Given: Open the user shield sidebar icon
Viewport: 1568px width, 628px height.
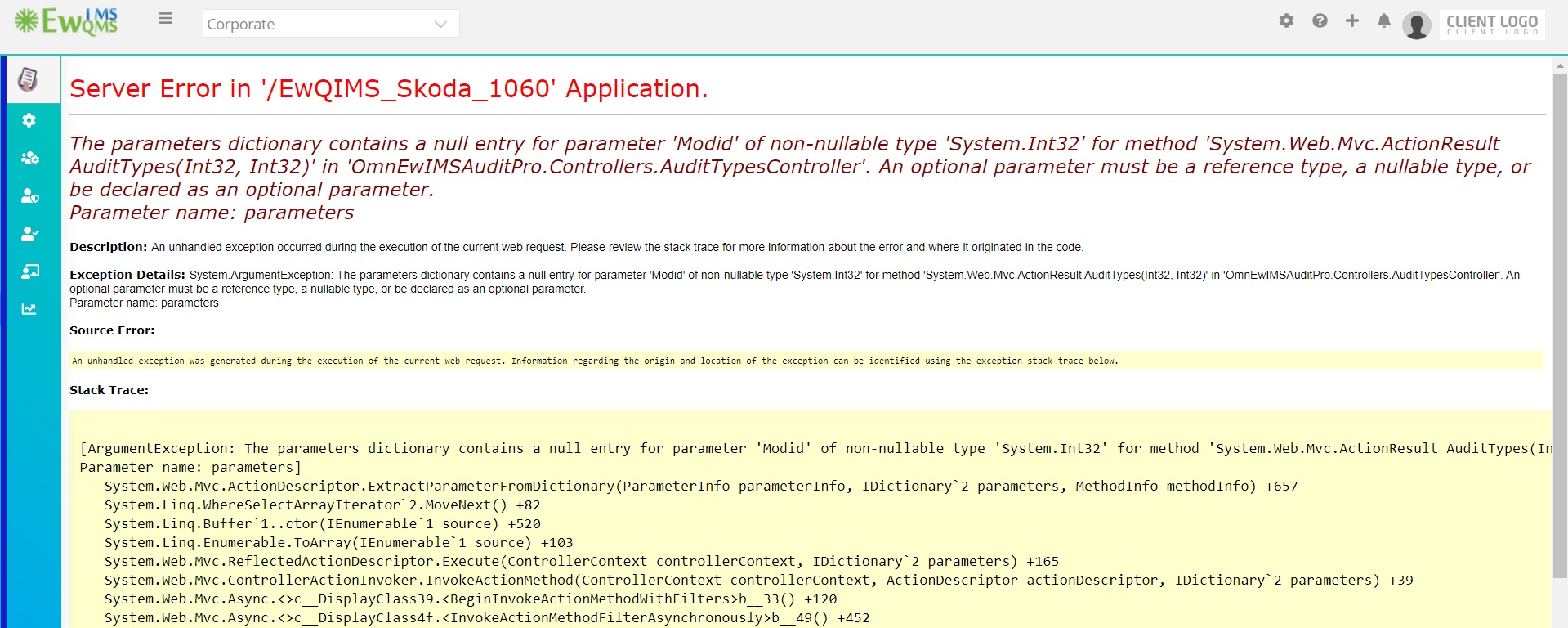Looking at the screenshot, I should (29, 195).
